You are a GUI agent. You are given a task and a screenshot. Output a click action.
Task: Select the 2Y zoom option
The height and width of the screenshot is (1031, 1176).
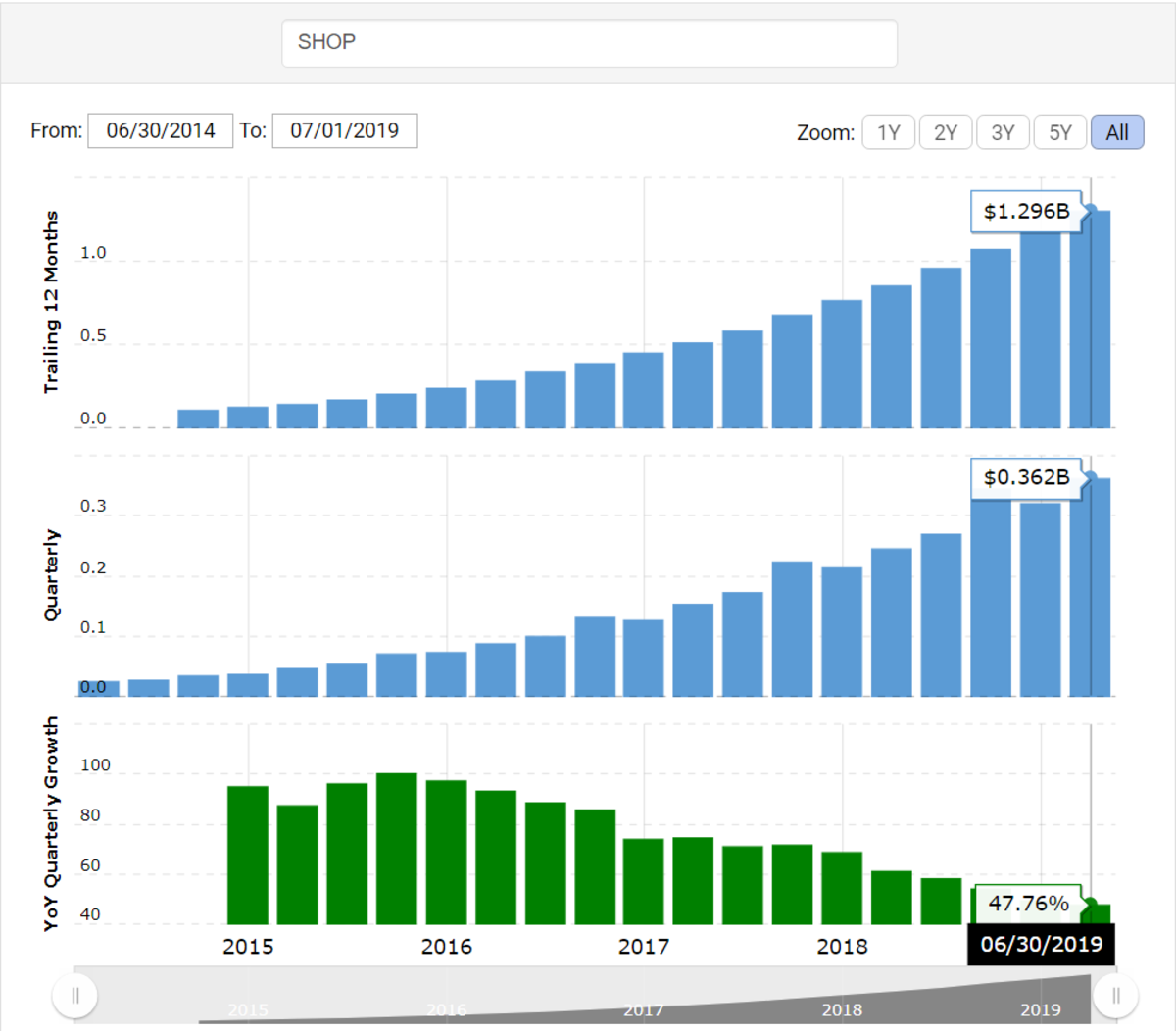(x=945, y=132)
